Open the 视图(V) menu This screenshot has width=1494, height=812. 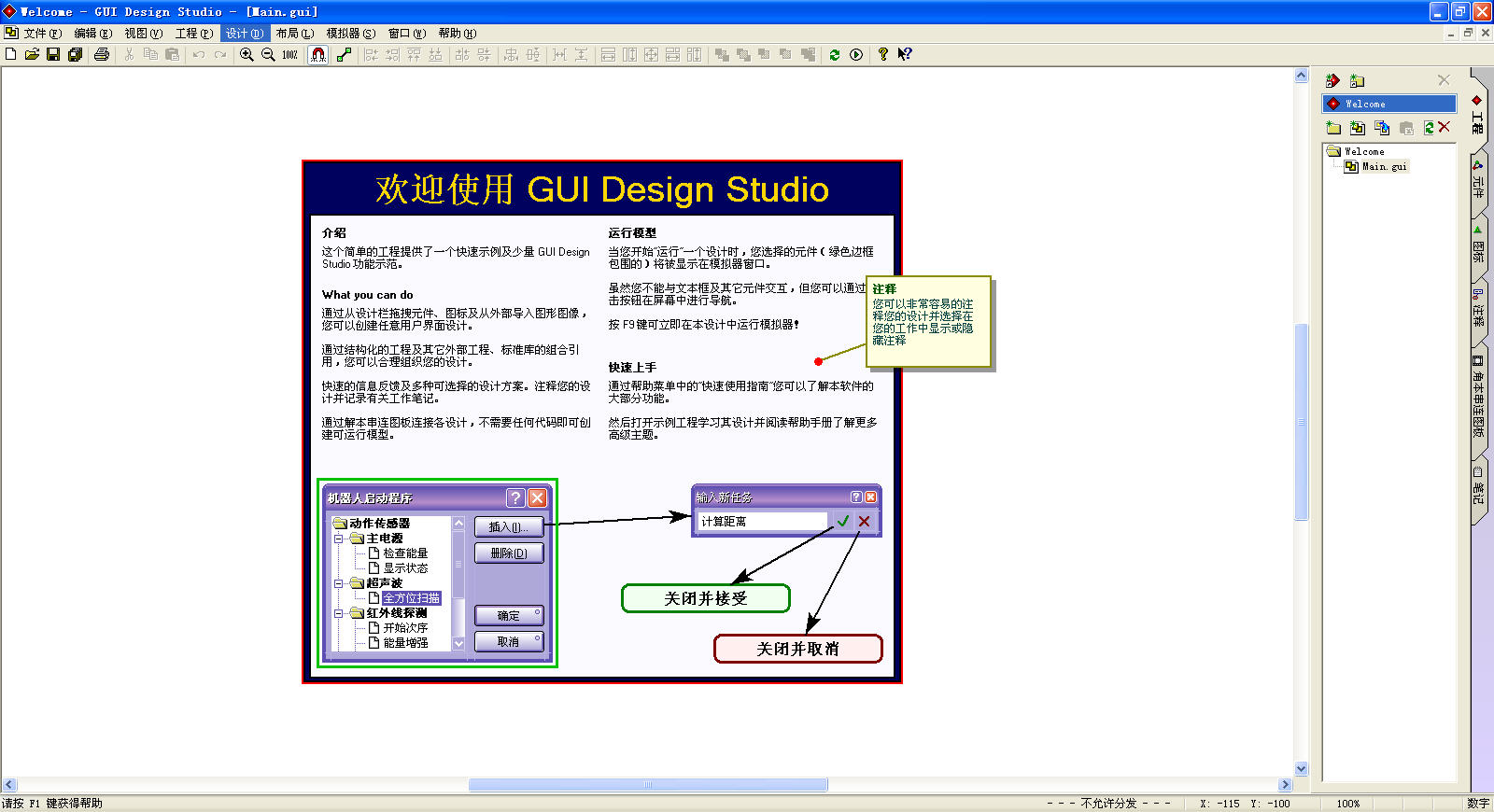[143, 33]
